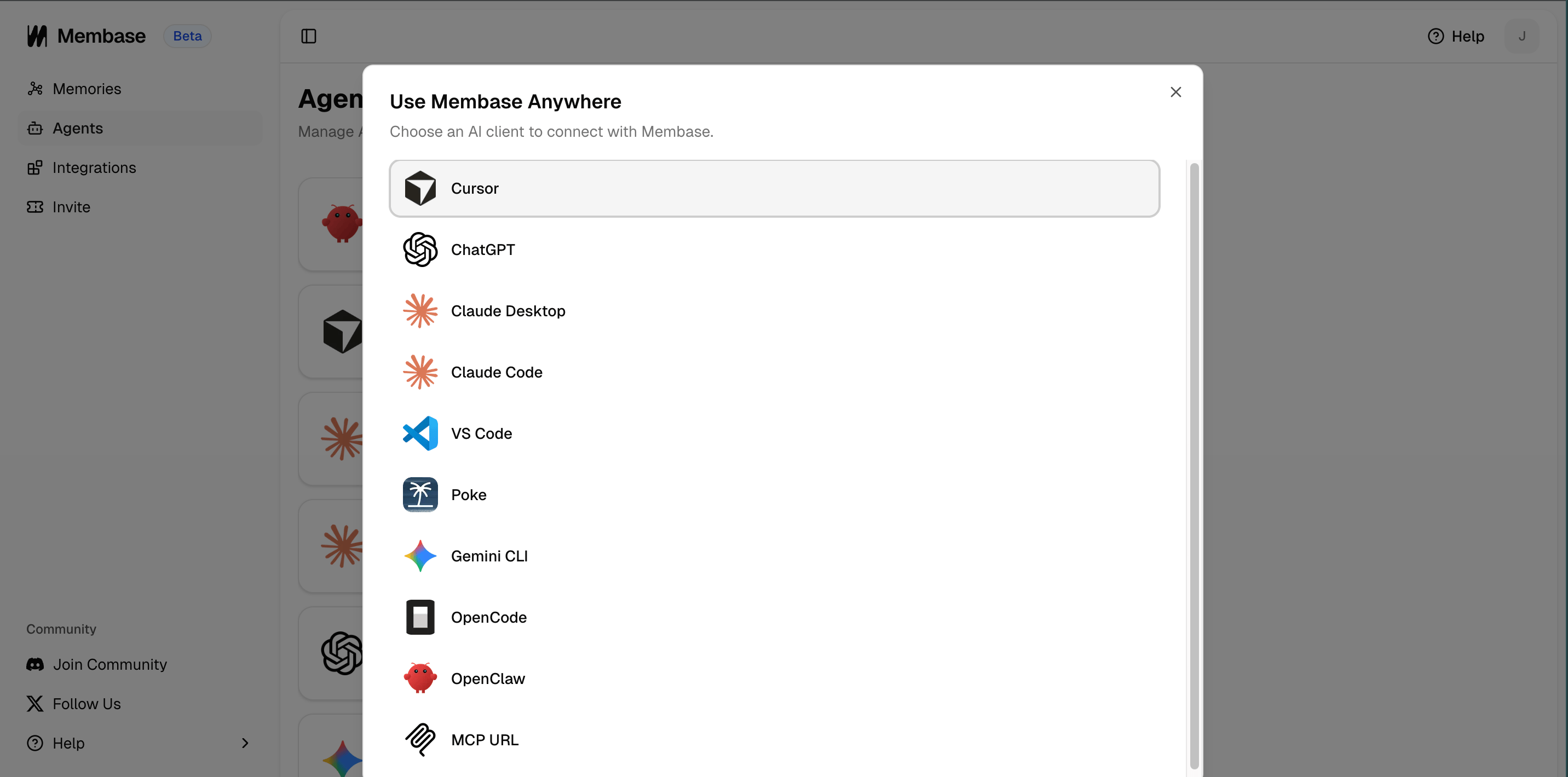Choose VS Code as client
Image resolution: width=1568 pixels, height=777 pixels.
(774, 433)
